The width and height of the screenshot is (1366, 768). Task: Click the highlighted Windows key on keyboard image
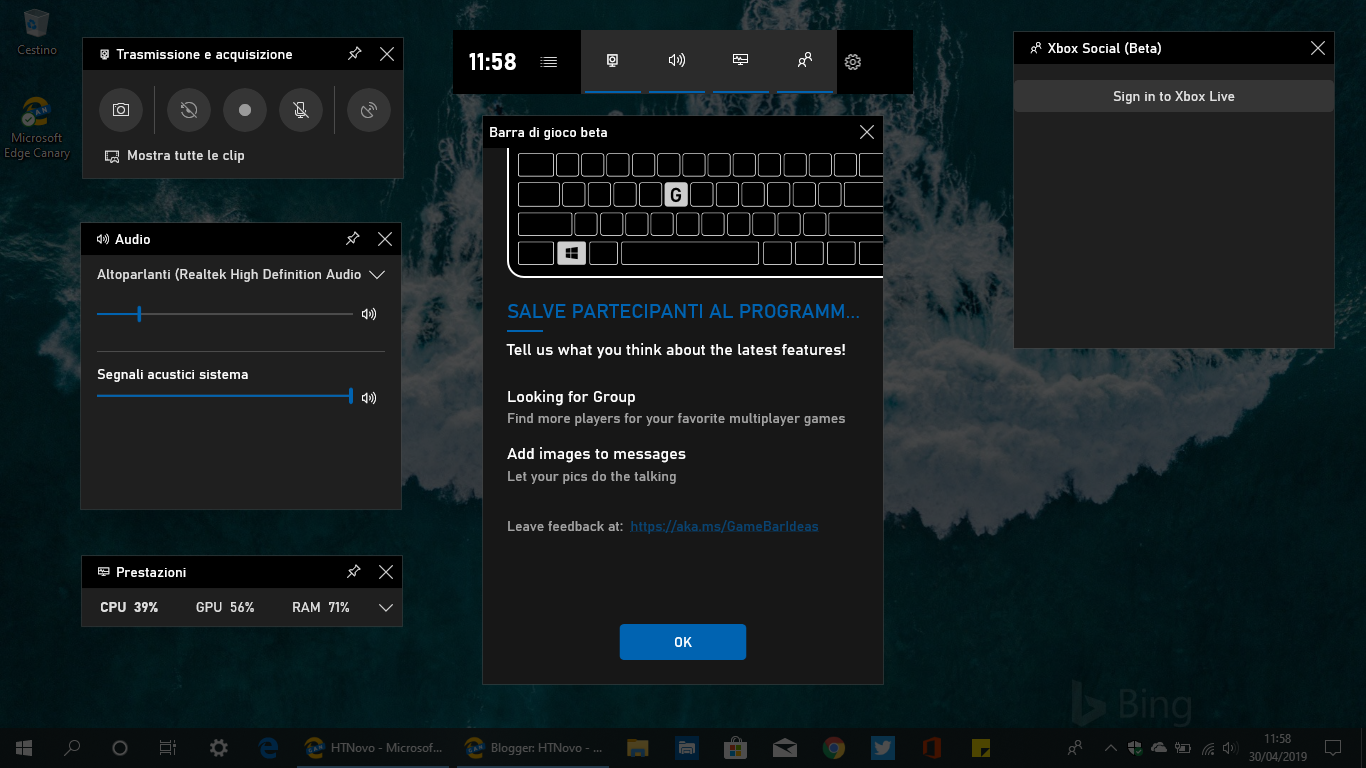click(571, 253)
